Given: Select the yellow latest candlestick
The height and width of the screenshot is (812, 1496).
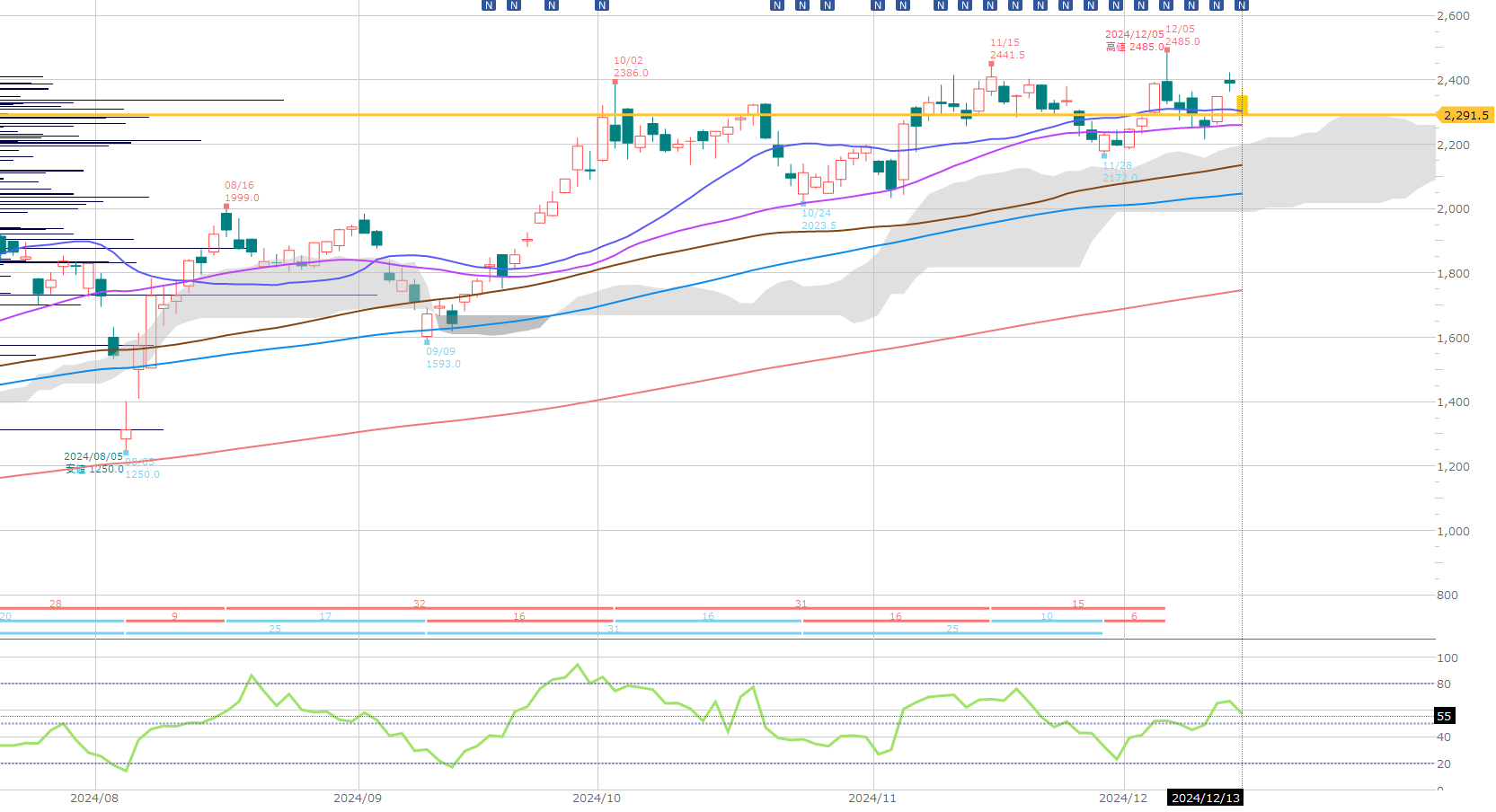Looking at the screenshot, I should pos(1242,104).
